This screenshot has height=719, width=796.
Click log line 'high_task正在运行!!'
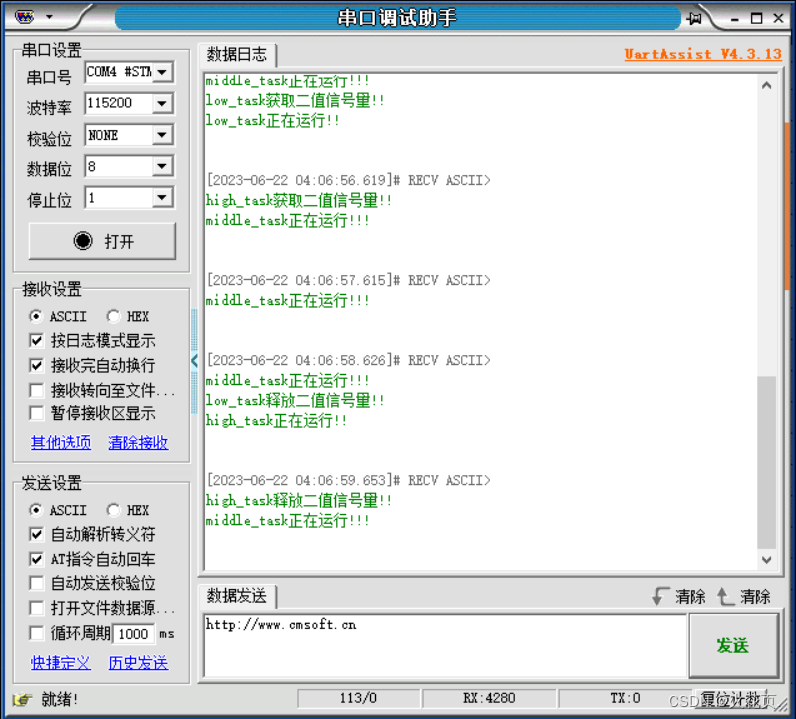coord(276,420)
